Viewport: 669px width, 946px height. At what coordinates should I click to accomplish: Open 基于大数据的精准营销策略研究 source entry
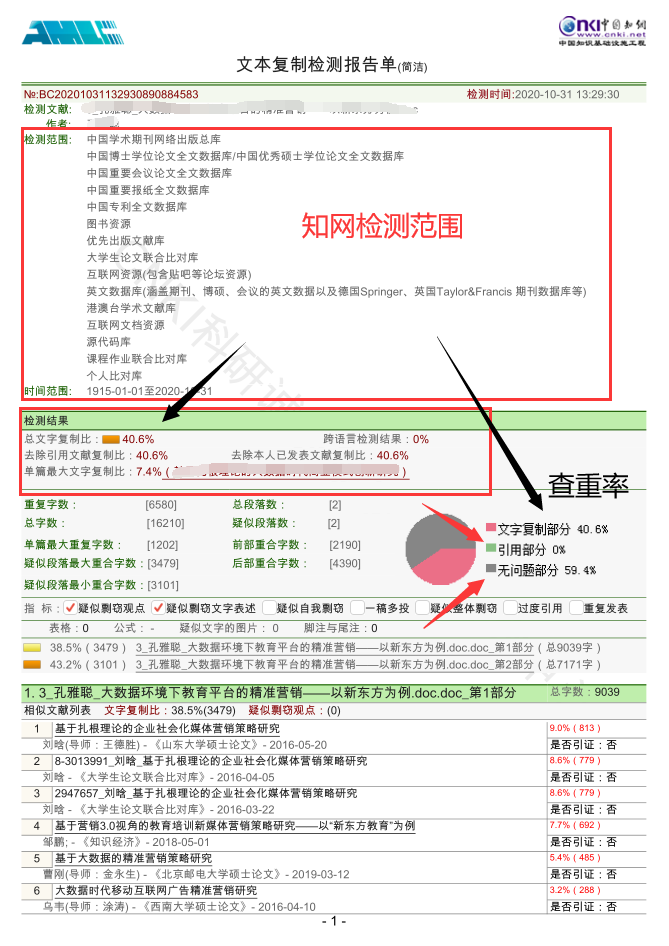(x=133, y=858)
